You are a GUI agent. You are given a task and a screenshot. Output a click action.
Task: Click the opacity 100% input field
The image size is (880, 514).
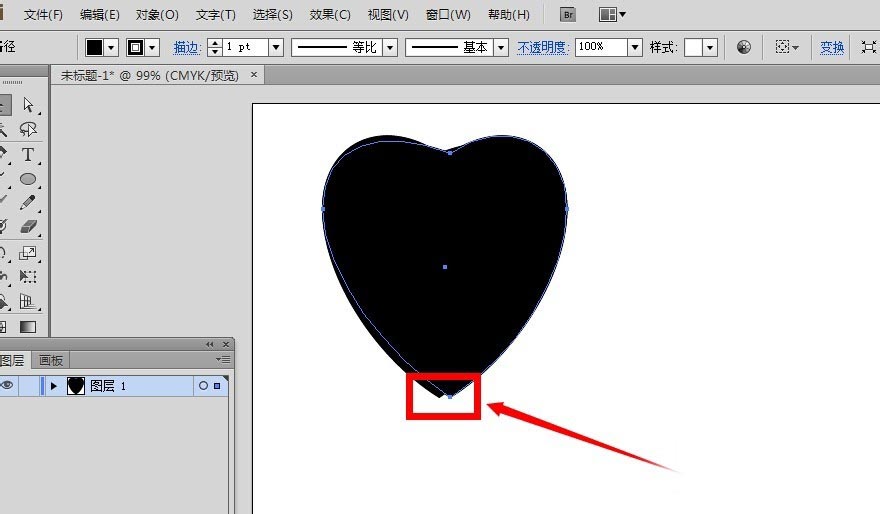click(x=602, y=48)
